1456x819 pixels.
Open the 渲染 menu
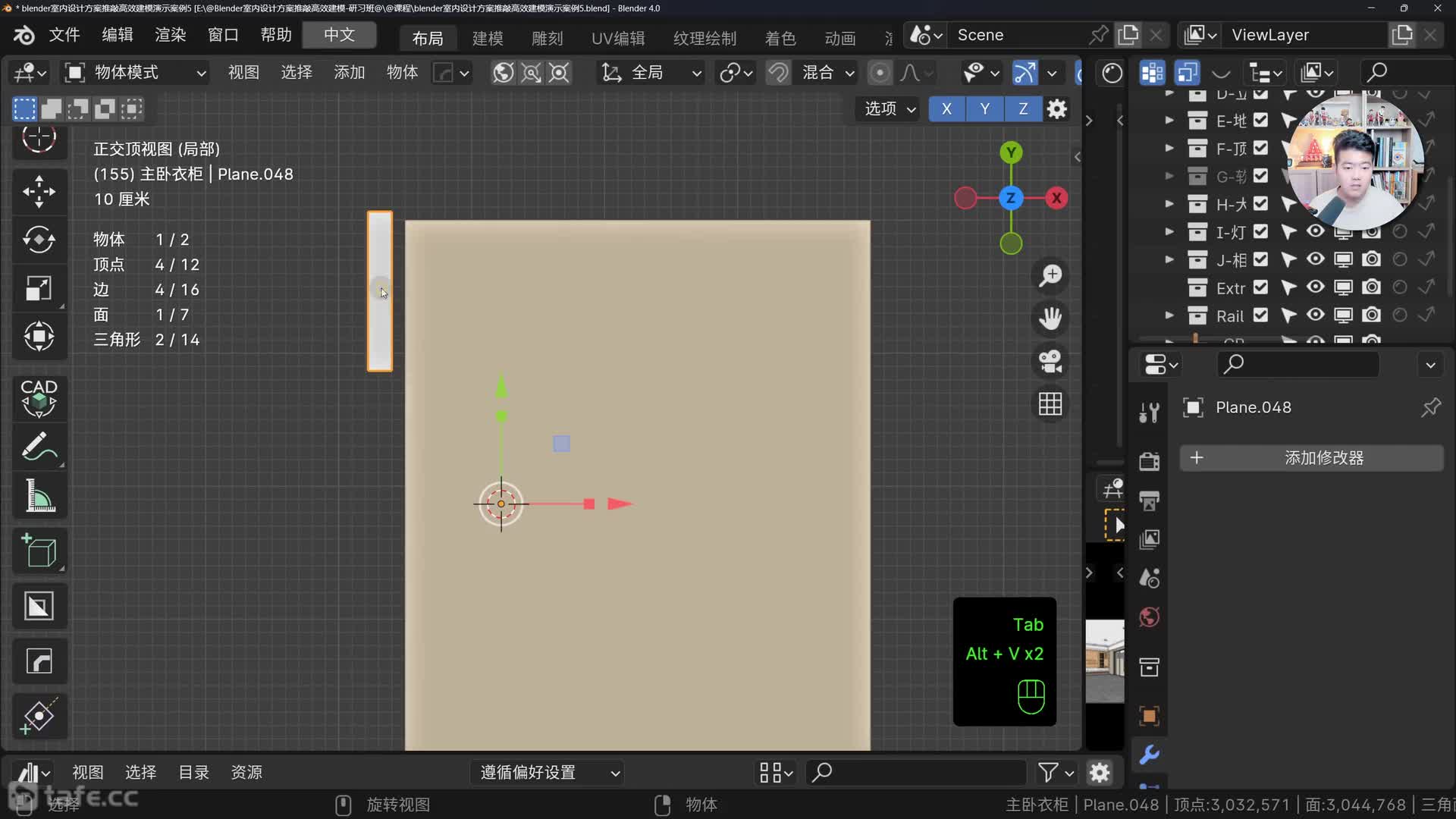click(x=170, y=35)
